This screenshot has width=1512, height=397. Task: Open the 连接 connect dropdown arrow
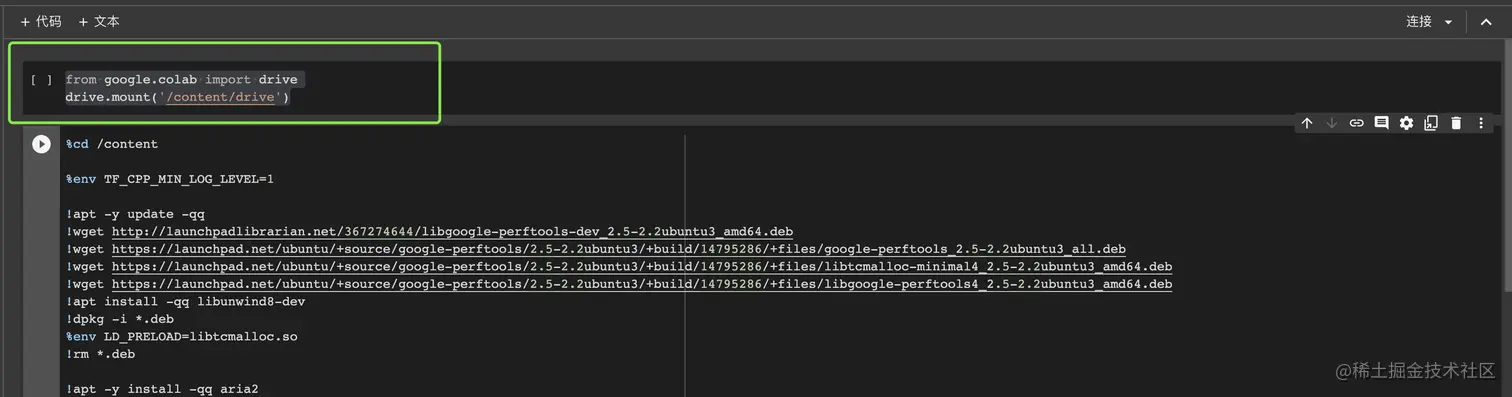point(1448,22)
